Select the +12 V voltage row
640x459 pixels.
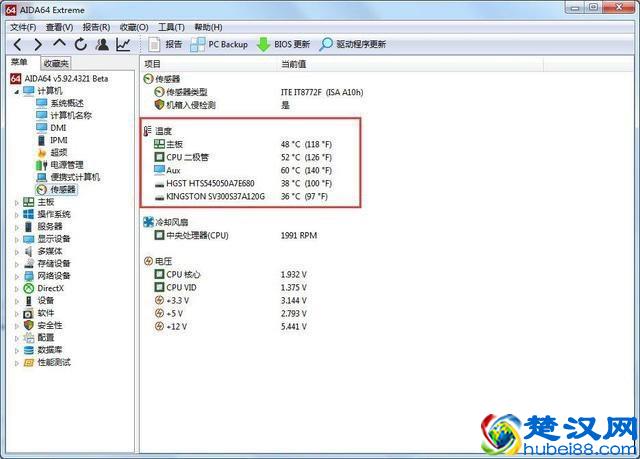[230, 326]
